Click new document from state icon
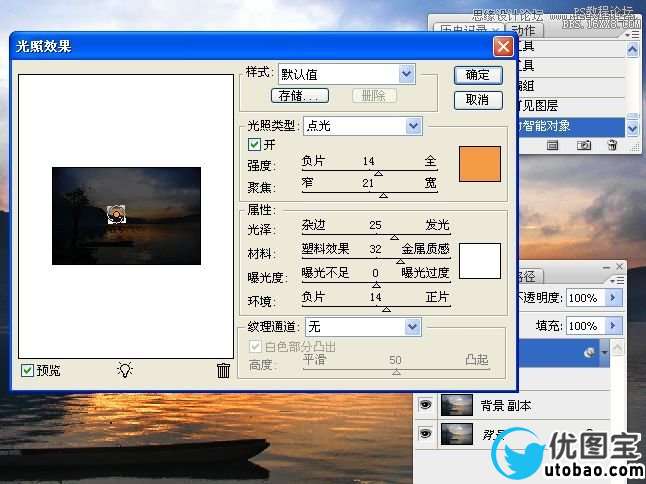Viewport: 646px width, 484px height. coord(552,145)
